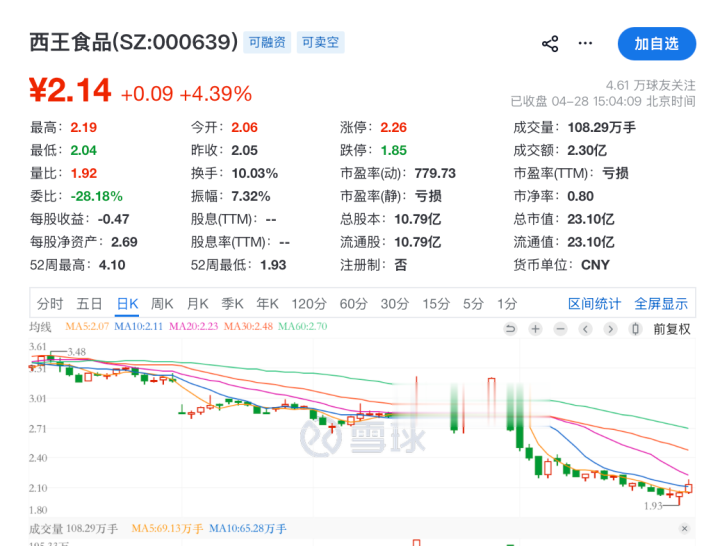The height and width of the screenshot is (546, 720).
Task: Switch to the 60分 chart tab
Action: (354, 304)
